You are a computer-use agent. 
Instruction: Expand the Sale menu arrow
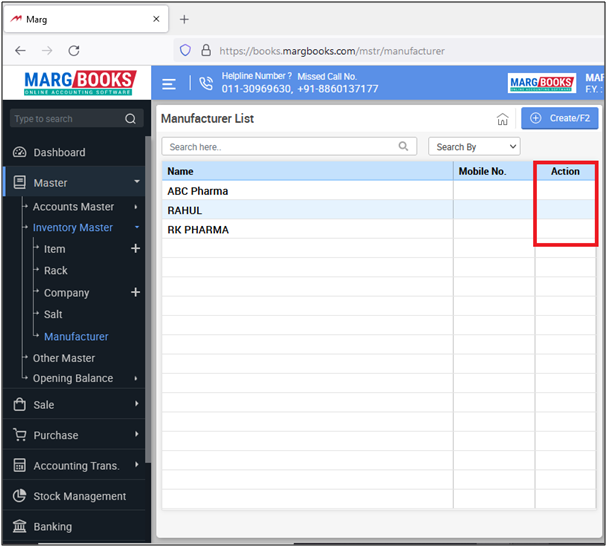coord(136,404)
